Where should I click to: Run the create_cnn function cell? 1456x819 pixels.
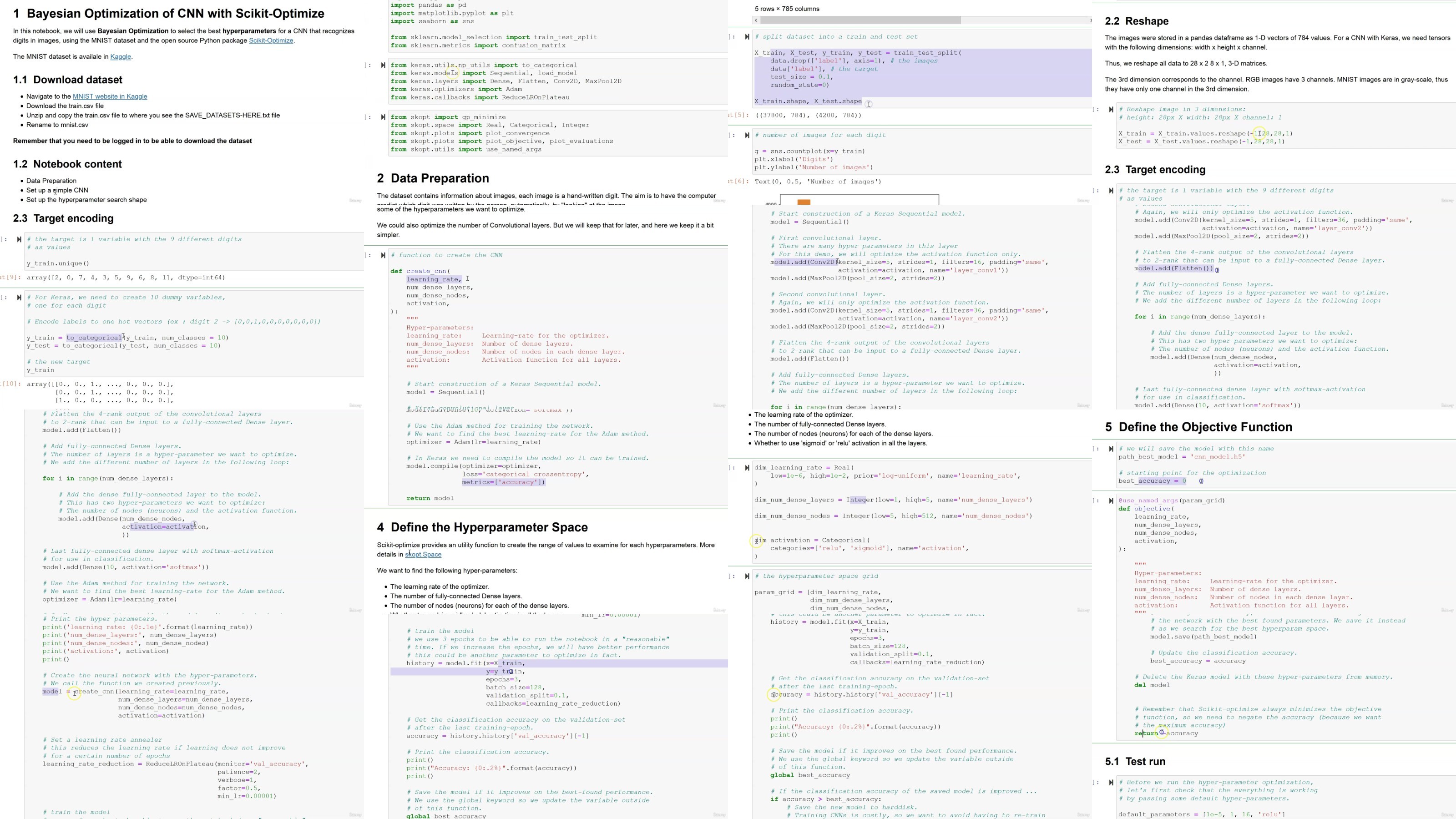pos(383,255)
